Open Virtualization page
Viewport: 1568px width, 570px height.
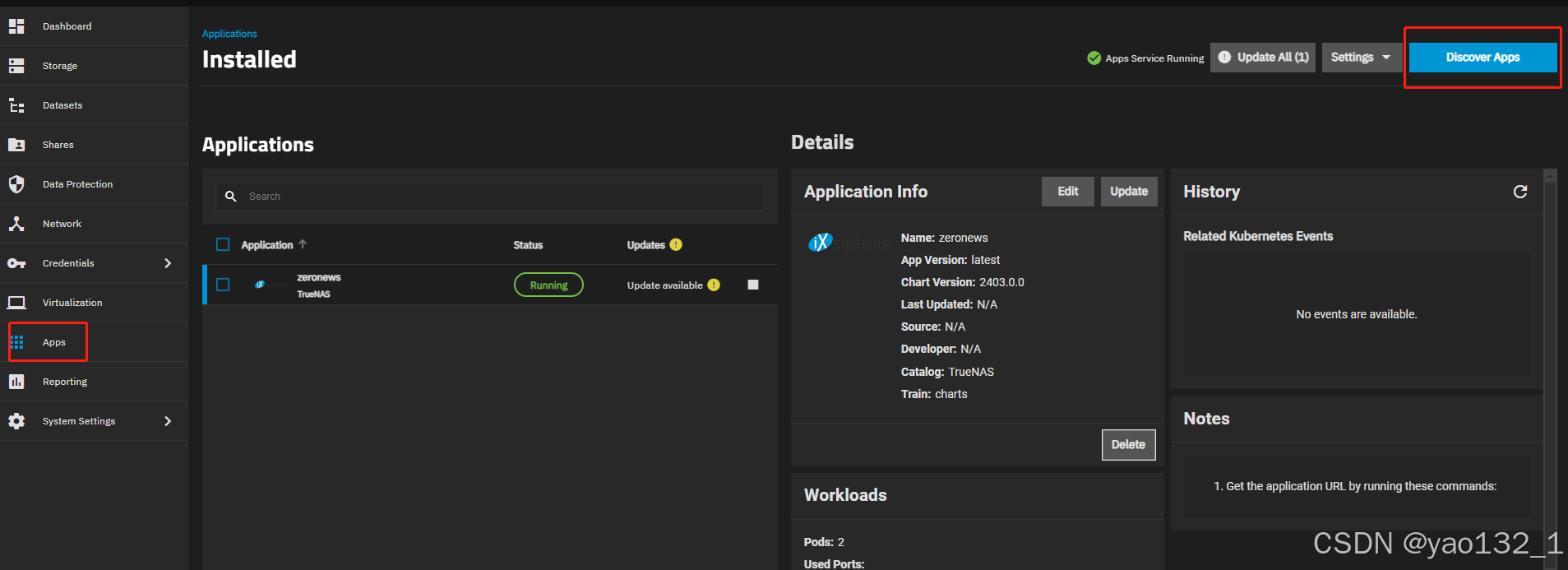click(x=72, y=303)
